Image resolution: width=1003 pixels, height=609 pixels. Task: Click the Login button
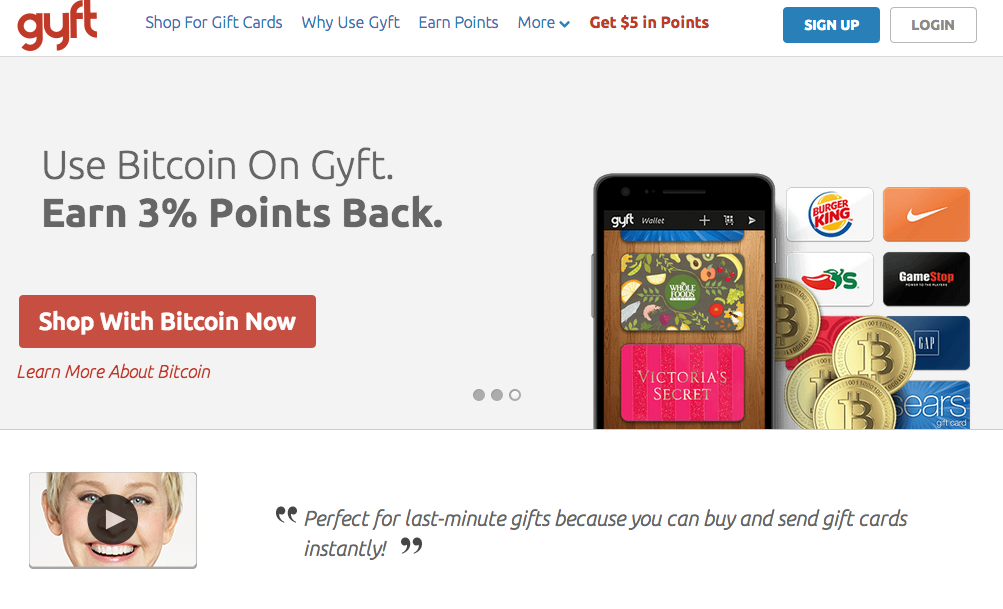pyautogui.click(x=932, y=25)
